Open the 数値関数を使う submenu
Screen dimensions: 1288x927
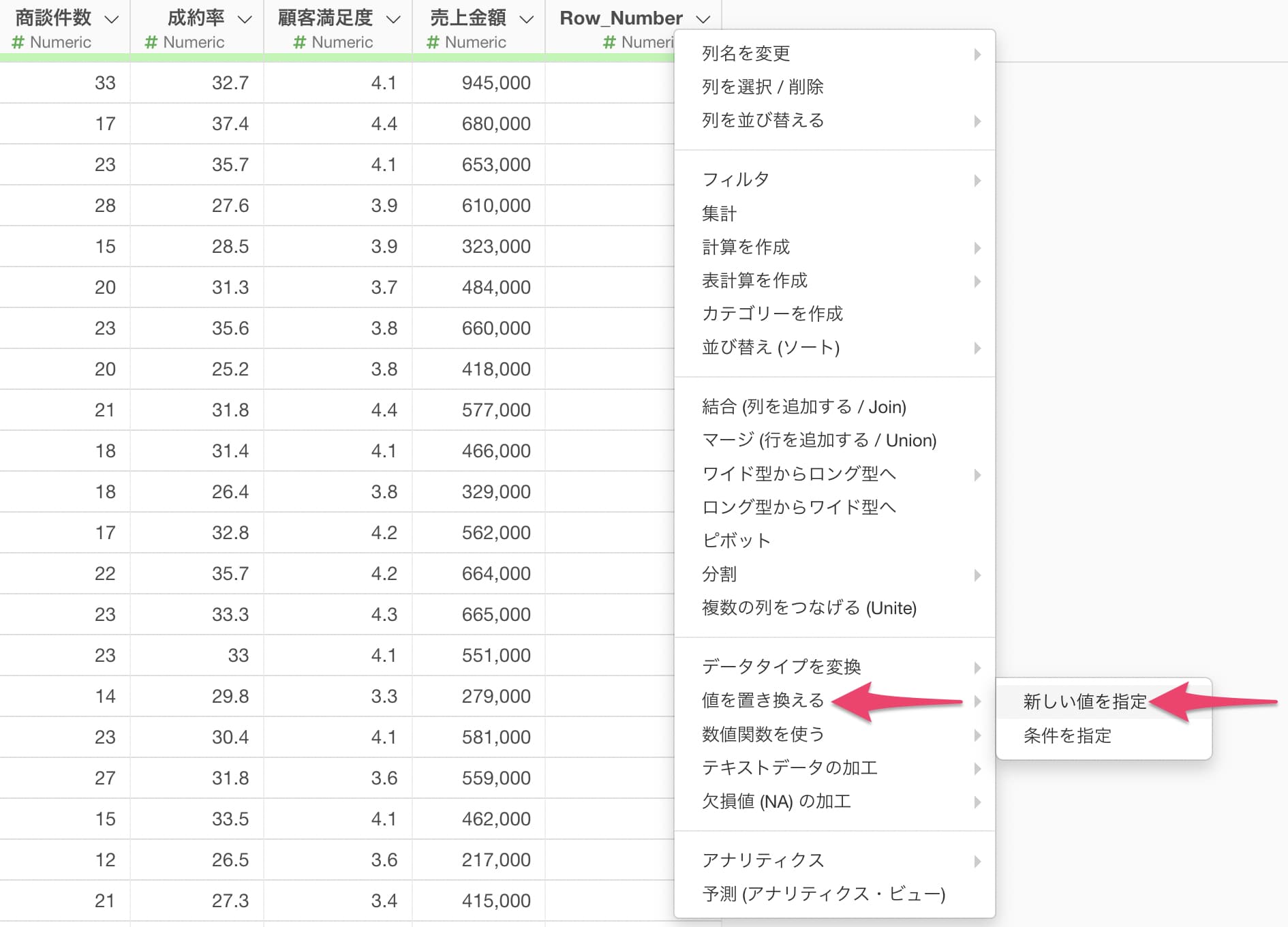click(835, 734)
